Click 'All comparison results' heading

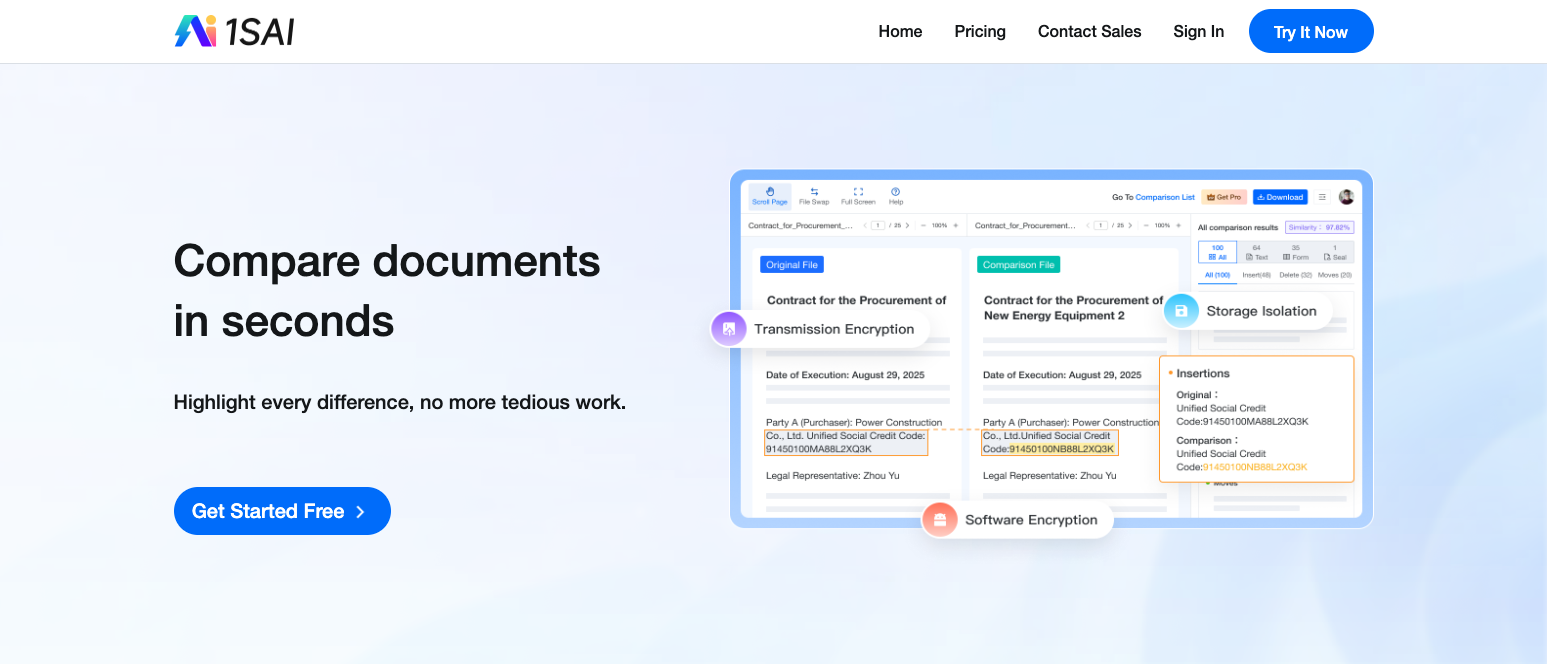click(1238, 228)
